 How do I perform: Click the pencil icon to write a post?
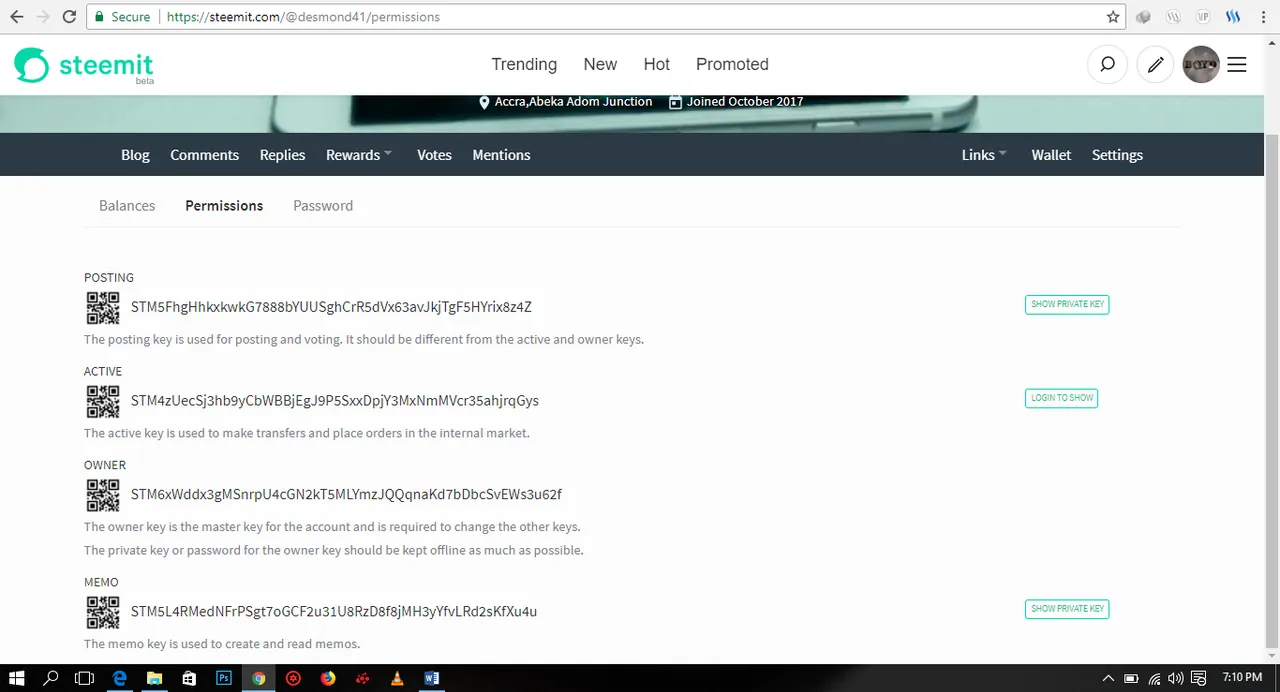(1155, 64)
